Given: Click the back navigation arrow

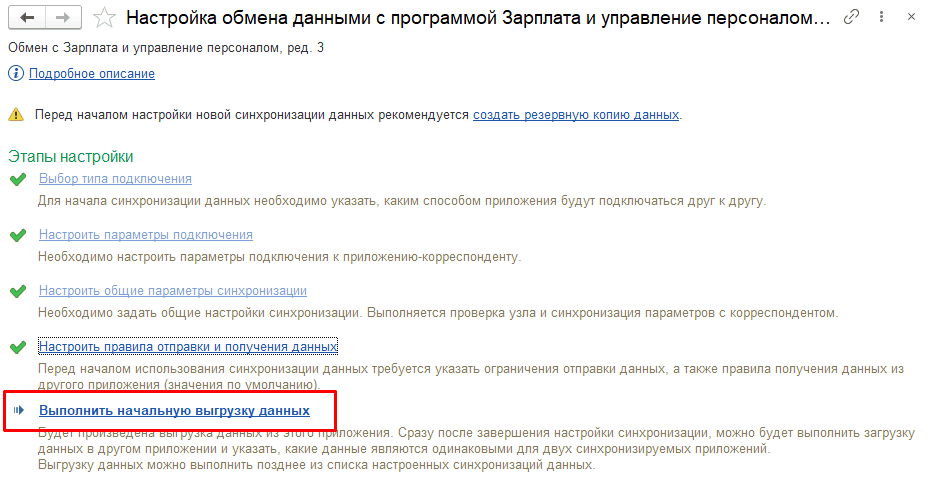Looking at the screenshot, I should 27,18.
